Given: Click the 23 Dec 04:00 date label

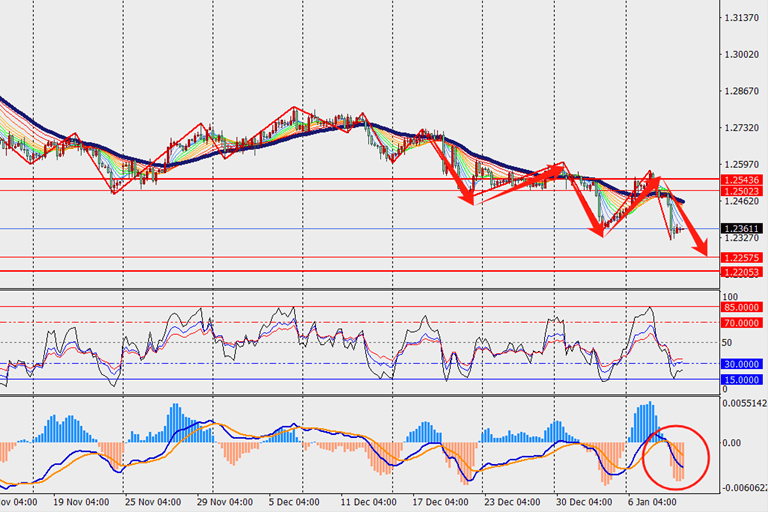Looking at the screenshot, I should coord(512,502).
